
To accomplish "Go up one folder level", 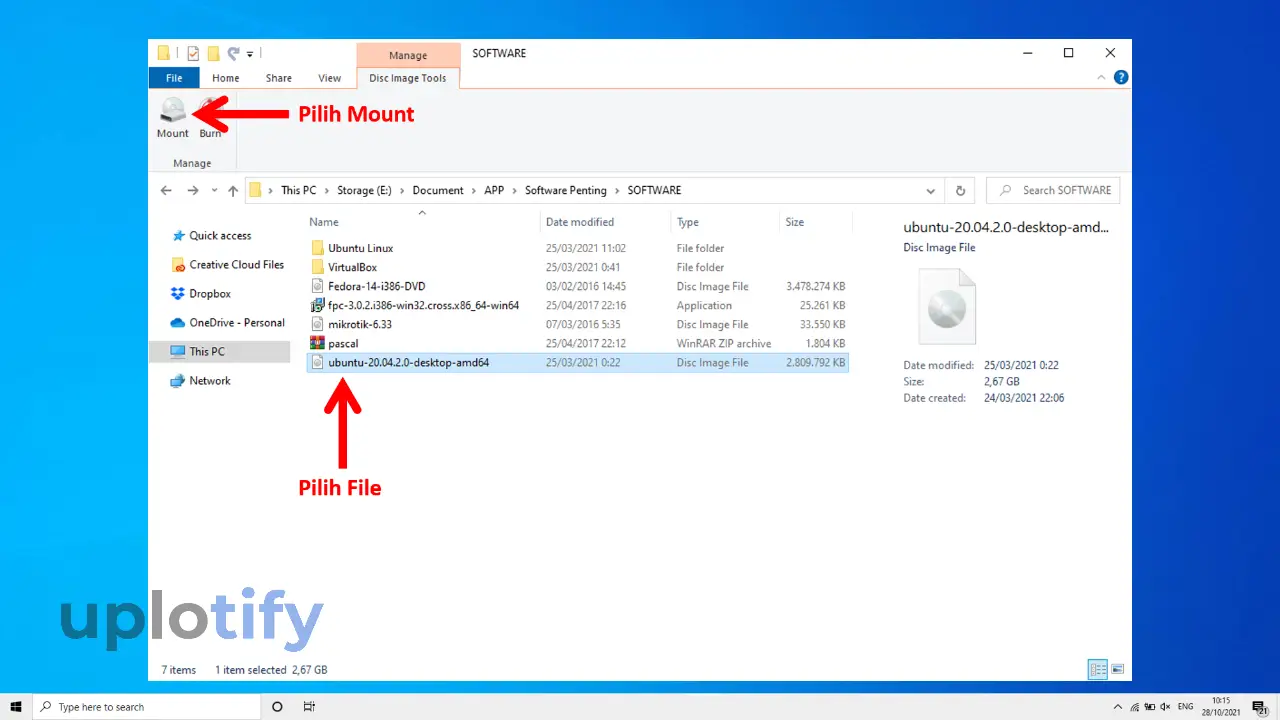I will [233, 190].
